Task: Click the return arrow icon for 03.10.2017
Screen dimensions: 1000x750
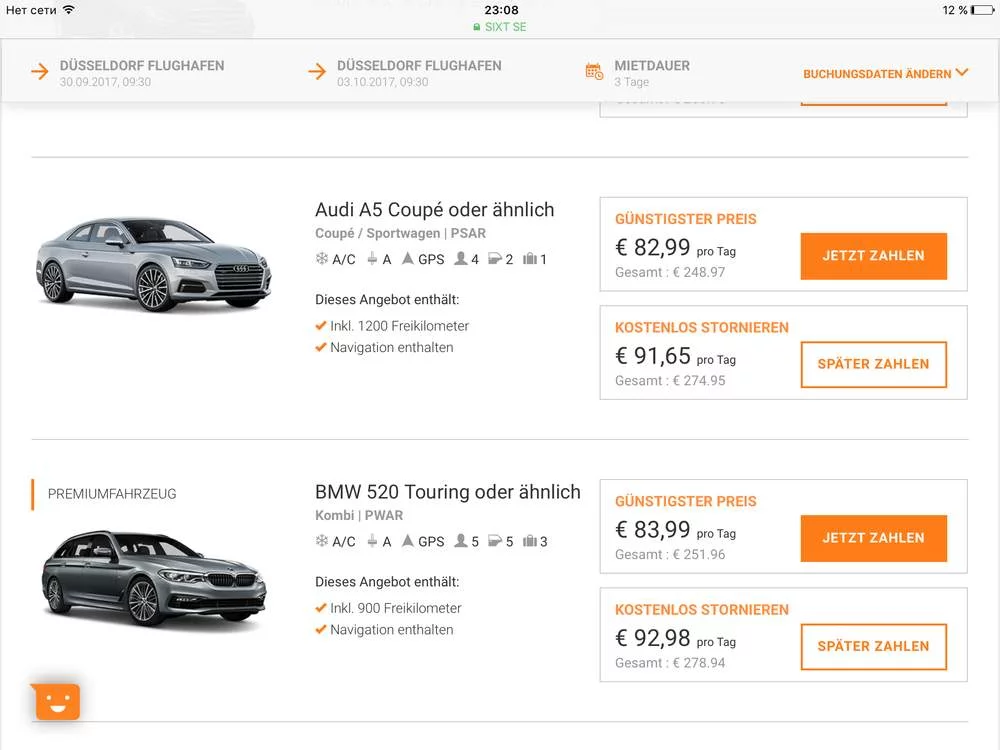Action: (x=317, y=72)
